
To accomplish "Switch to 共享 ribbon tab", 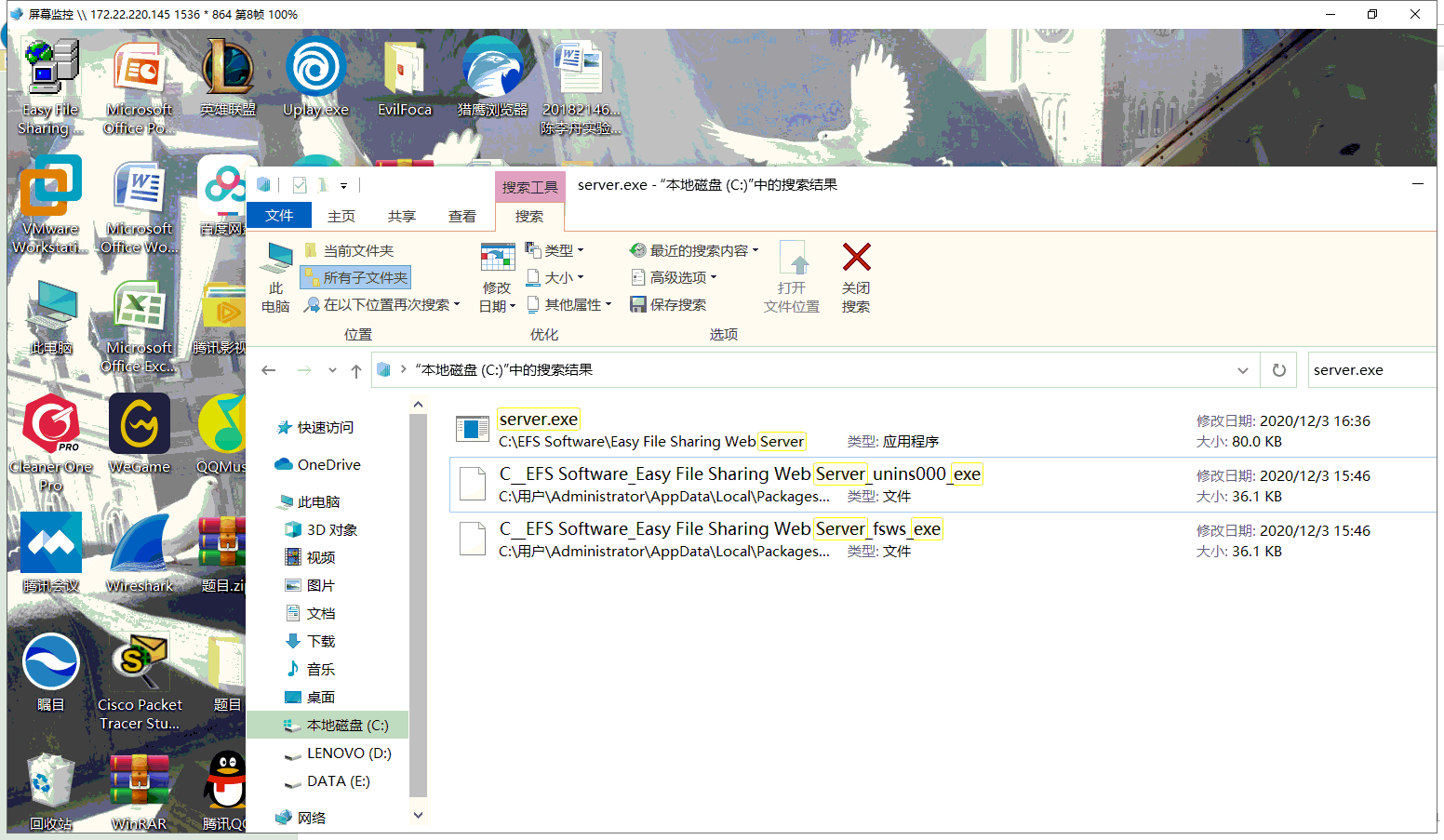I will (x=402, y=216).
